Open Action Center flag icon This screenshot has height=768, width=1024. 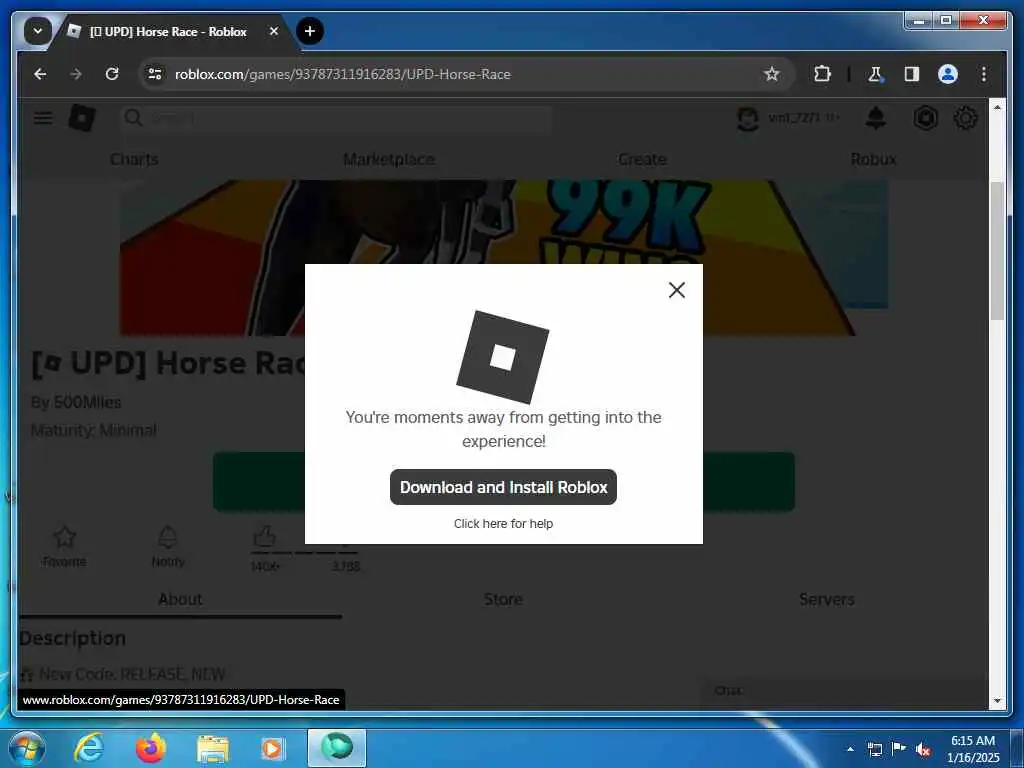[x=899, y=748]
